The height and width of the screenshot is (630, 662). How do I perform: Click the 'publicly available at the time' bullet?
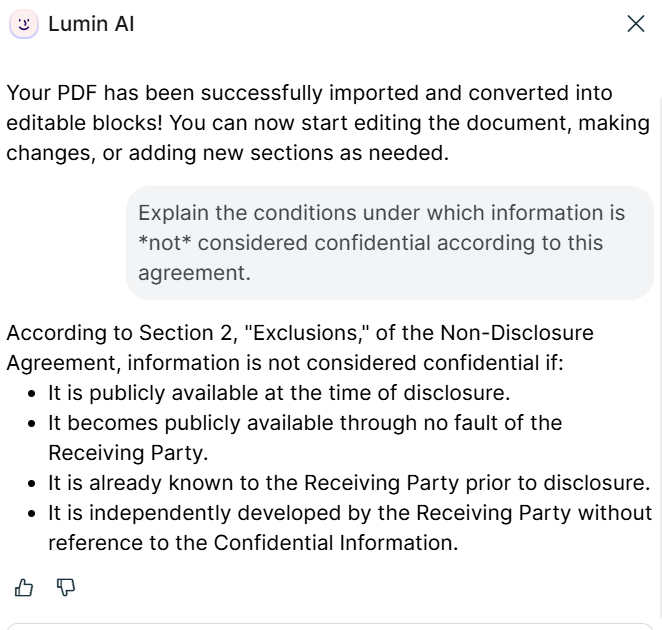pyautogui.click(x=279, y=392)
